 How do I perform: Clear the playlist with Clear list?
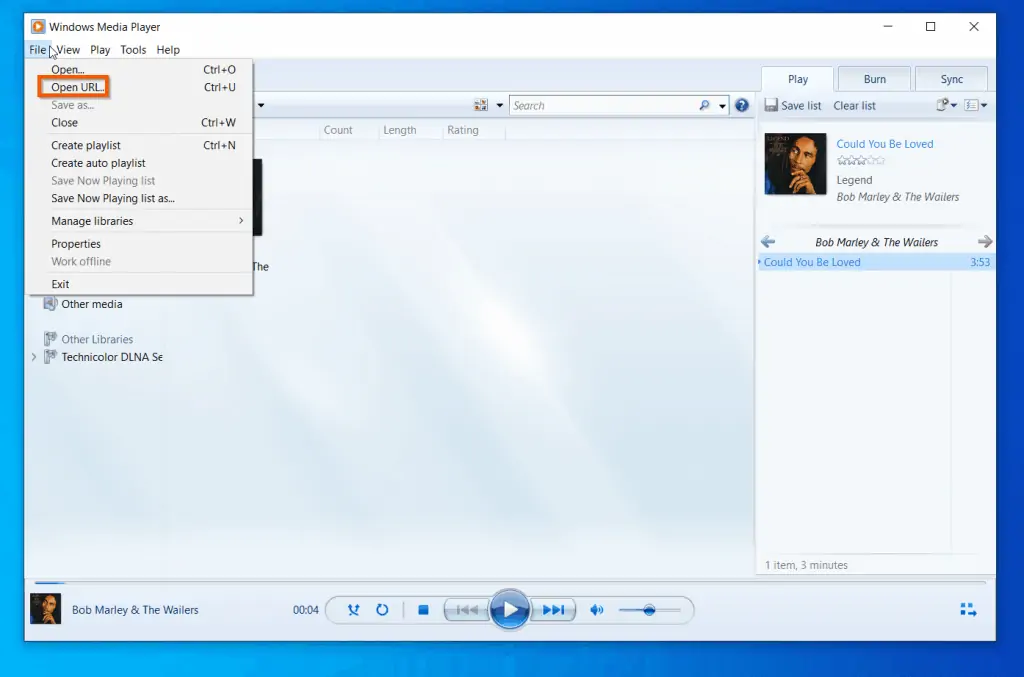854,105
